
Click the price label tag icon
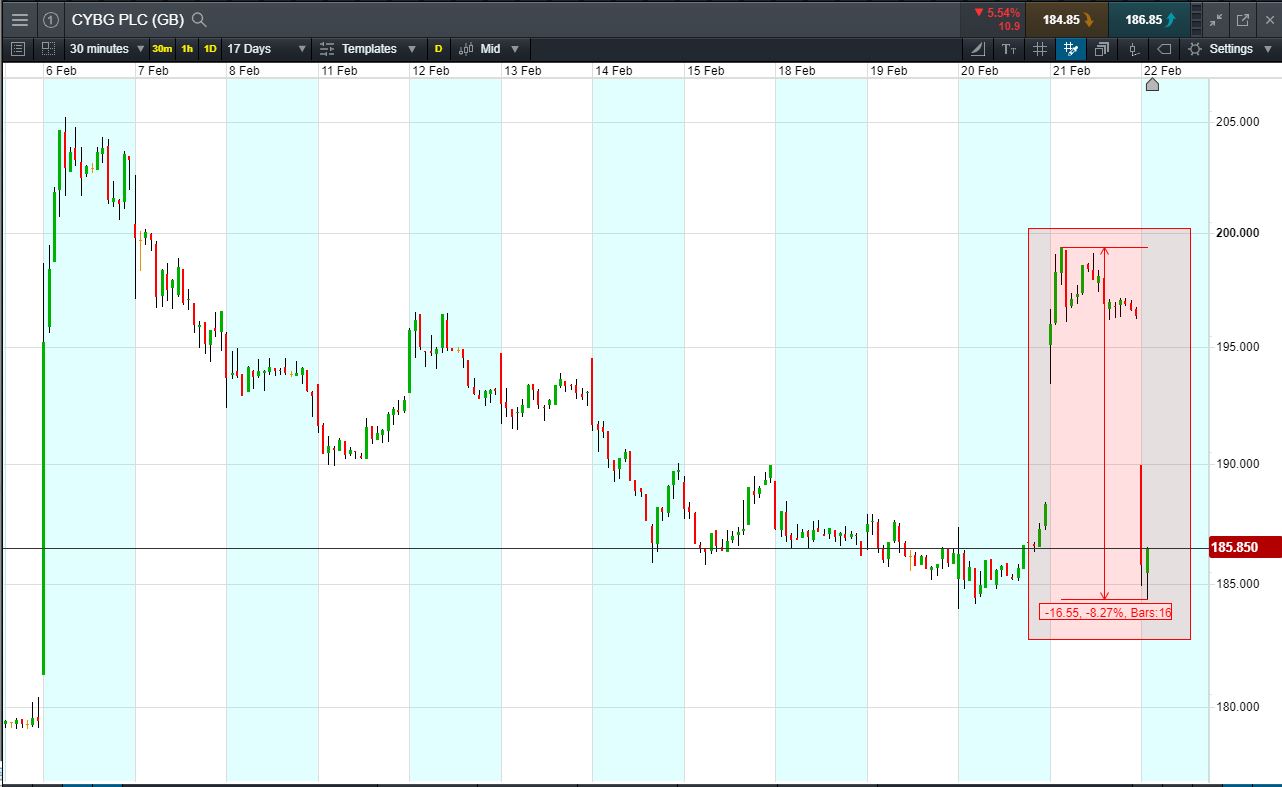coord(1164,49)
